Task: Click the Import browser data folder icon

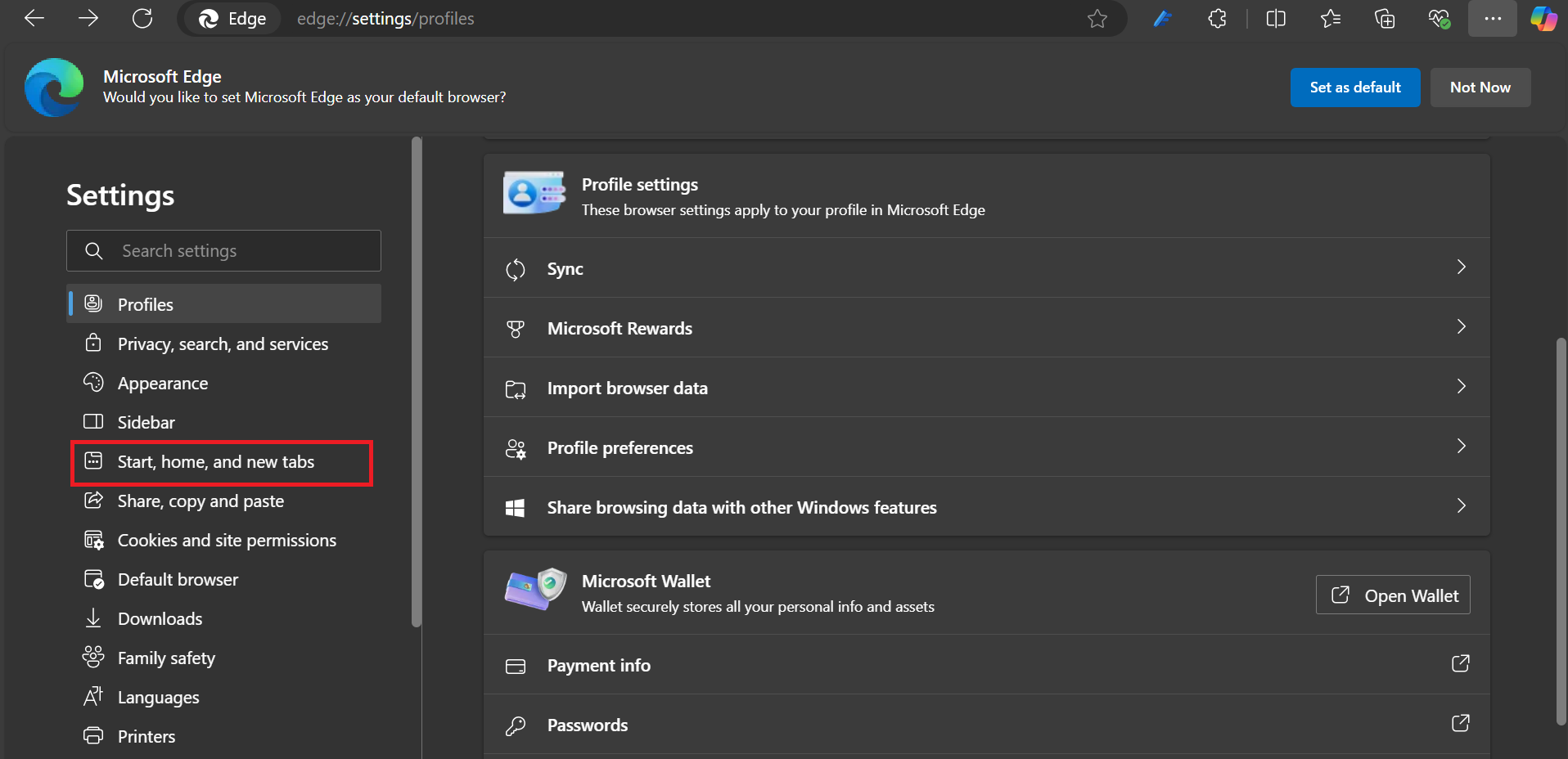Action: tap(516, 389)
